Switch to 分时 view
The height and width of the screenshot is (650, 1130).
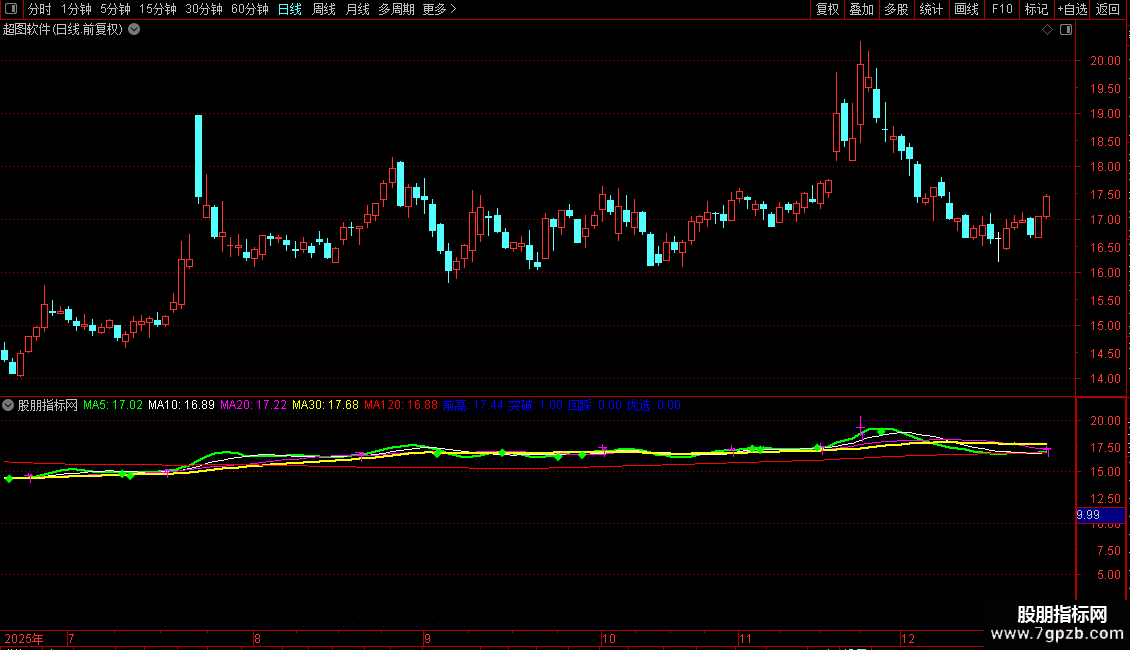click(40, 9)
